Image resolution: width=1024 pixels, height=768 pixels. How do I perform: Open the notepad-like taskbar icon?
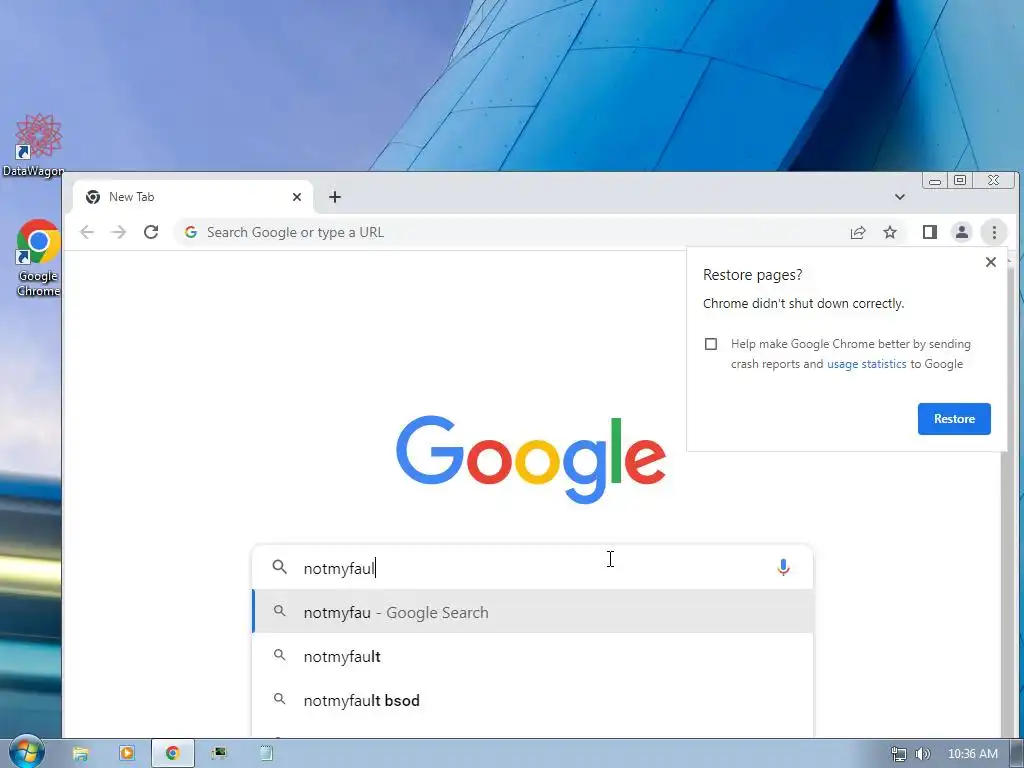[266, 753]
